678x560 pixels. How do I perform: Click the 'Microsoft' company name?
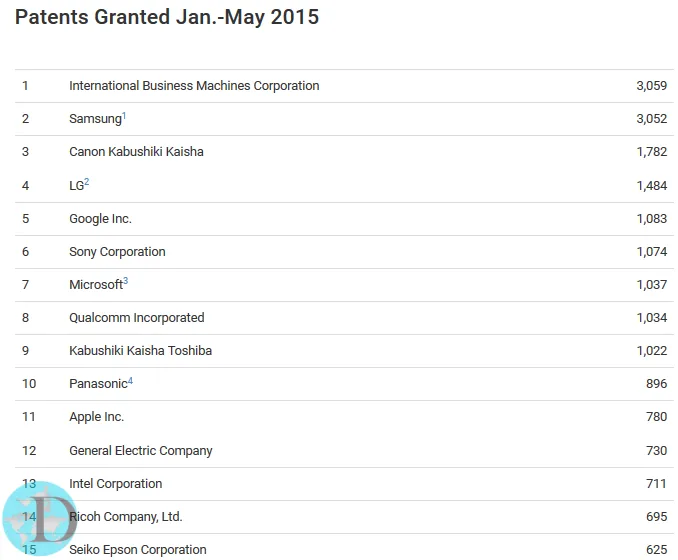point(96,285)
